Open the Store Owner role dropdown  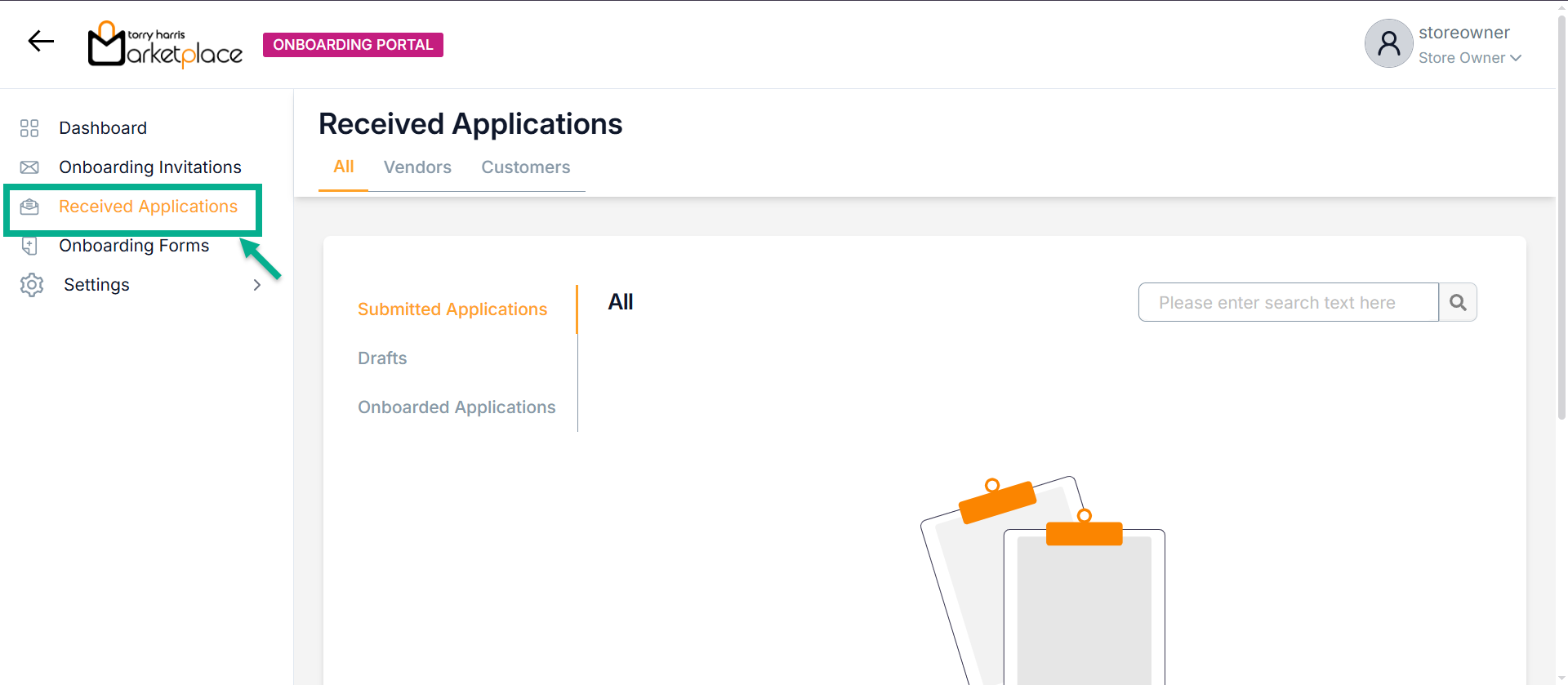point(1469,58)
